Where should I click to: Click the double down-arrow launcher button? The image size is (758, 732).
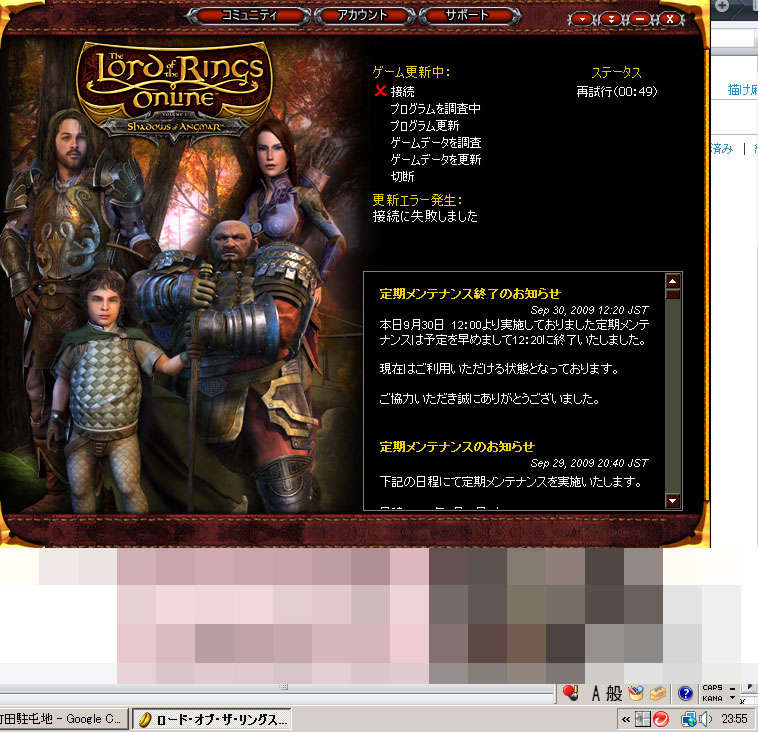coord(611,19)
